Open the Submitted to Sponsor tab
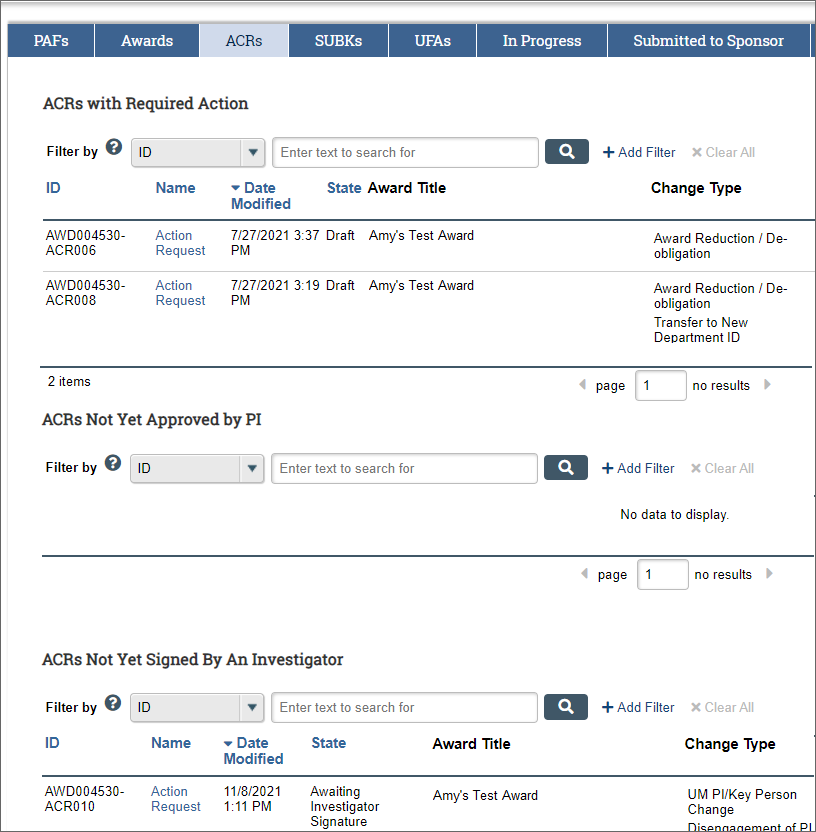This screenshot has height=832, width=816. [708, 41]
